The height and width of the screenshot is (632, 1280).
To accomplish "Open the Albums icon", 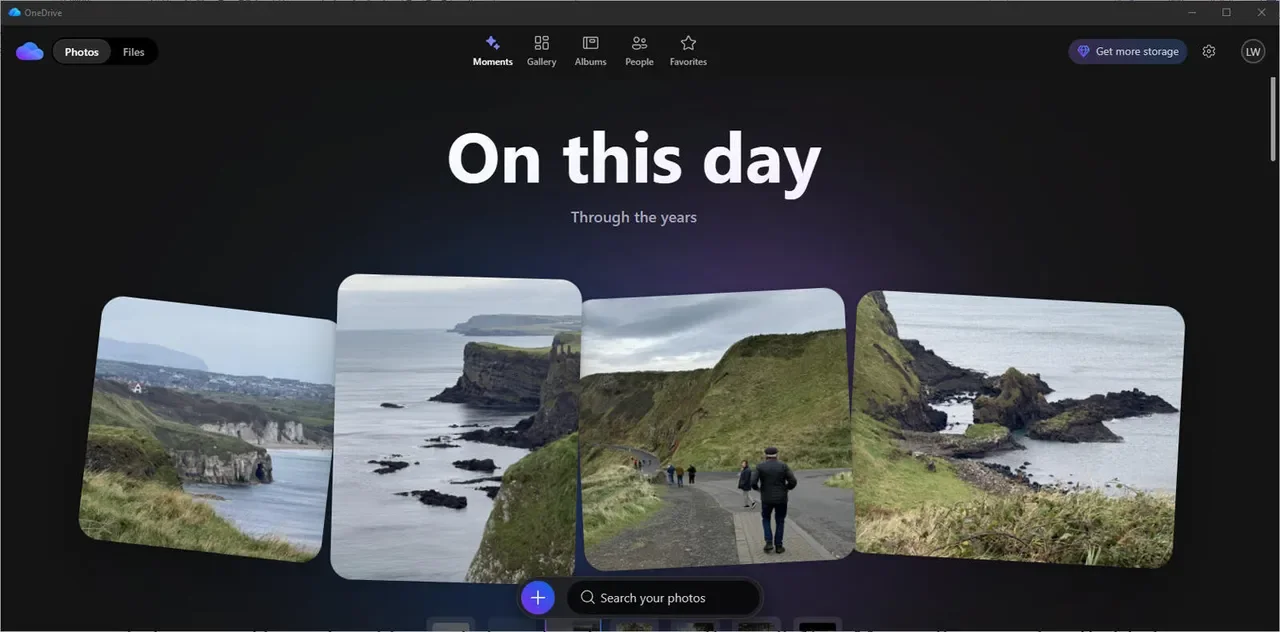I will click(590, 44).
